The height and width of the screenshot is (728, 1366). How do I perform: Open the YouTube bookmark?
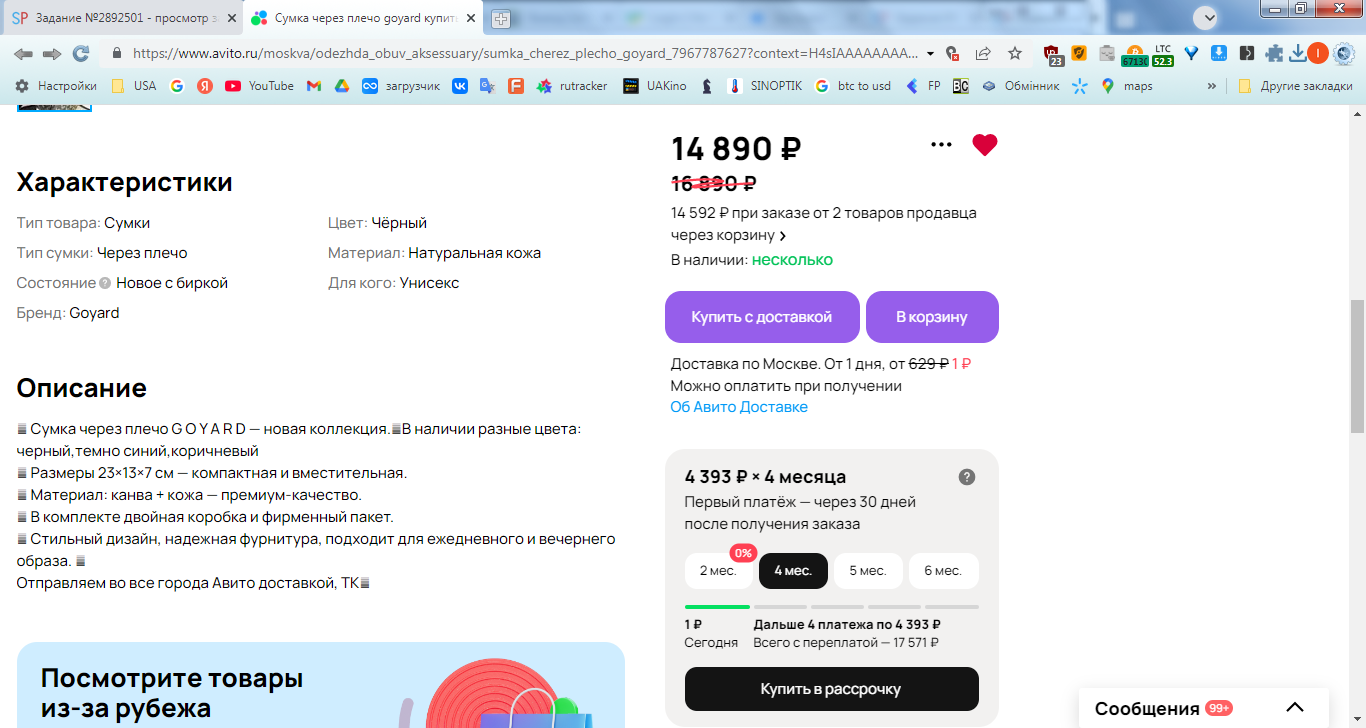[260, 86]
